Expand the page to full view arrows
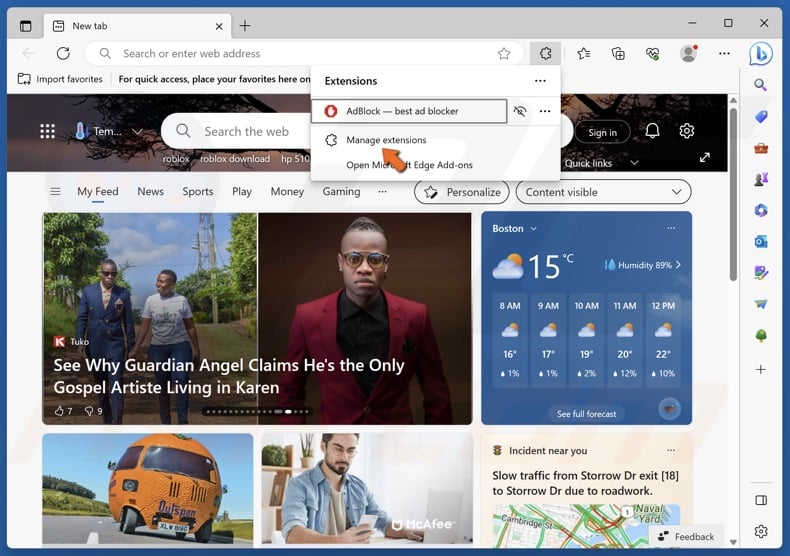 705,157
